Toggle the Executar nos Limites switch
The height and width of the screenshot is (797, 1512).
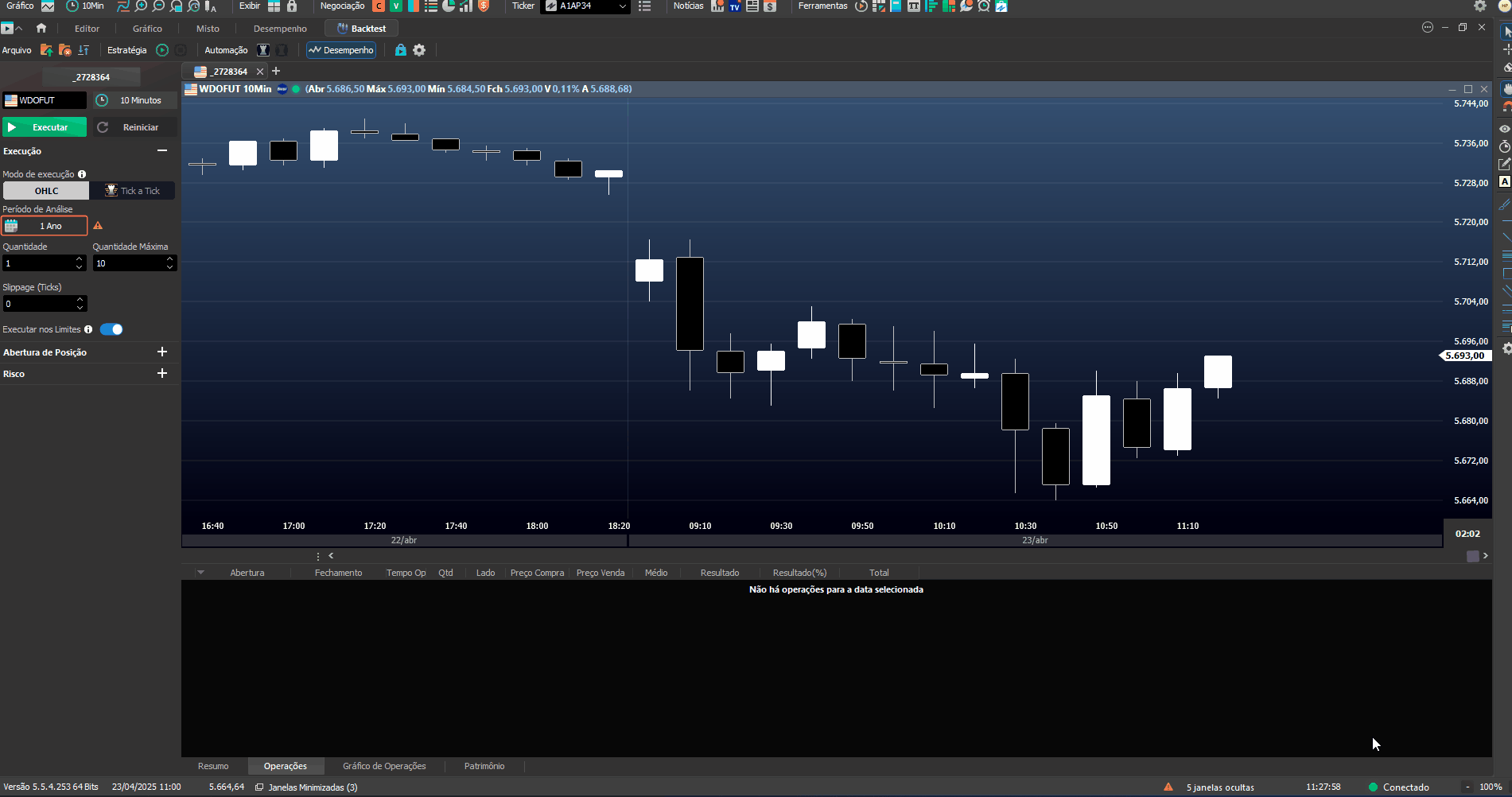coord(111,329)
